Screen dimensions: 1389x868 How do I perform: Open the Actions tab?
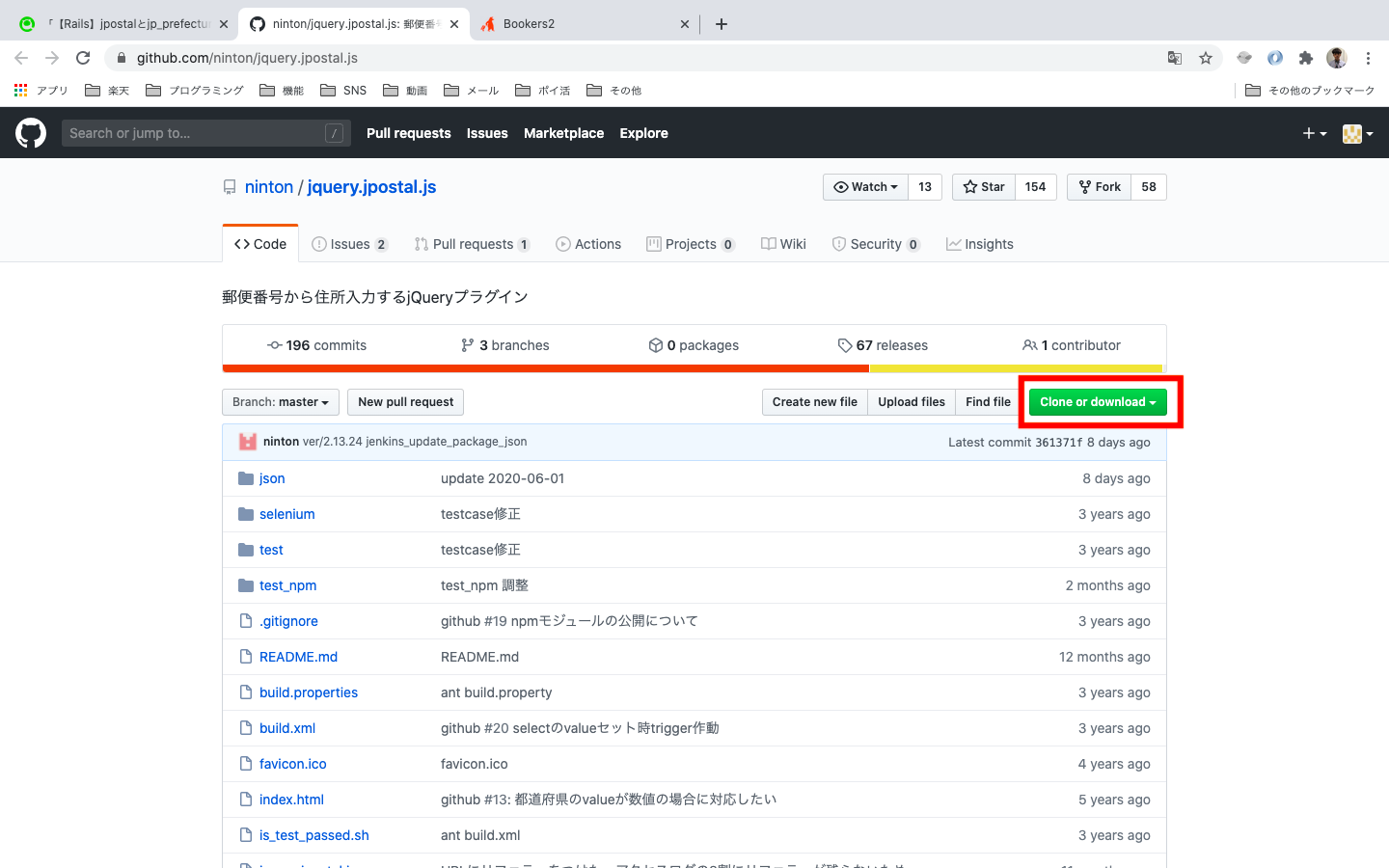click(x=588, y=244)
